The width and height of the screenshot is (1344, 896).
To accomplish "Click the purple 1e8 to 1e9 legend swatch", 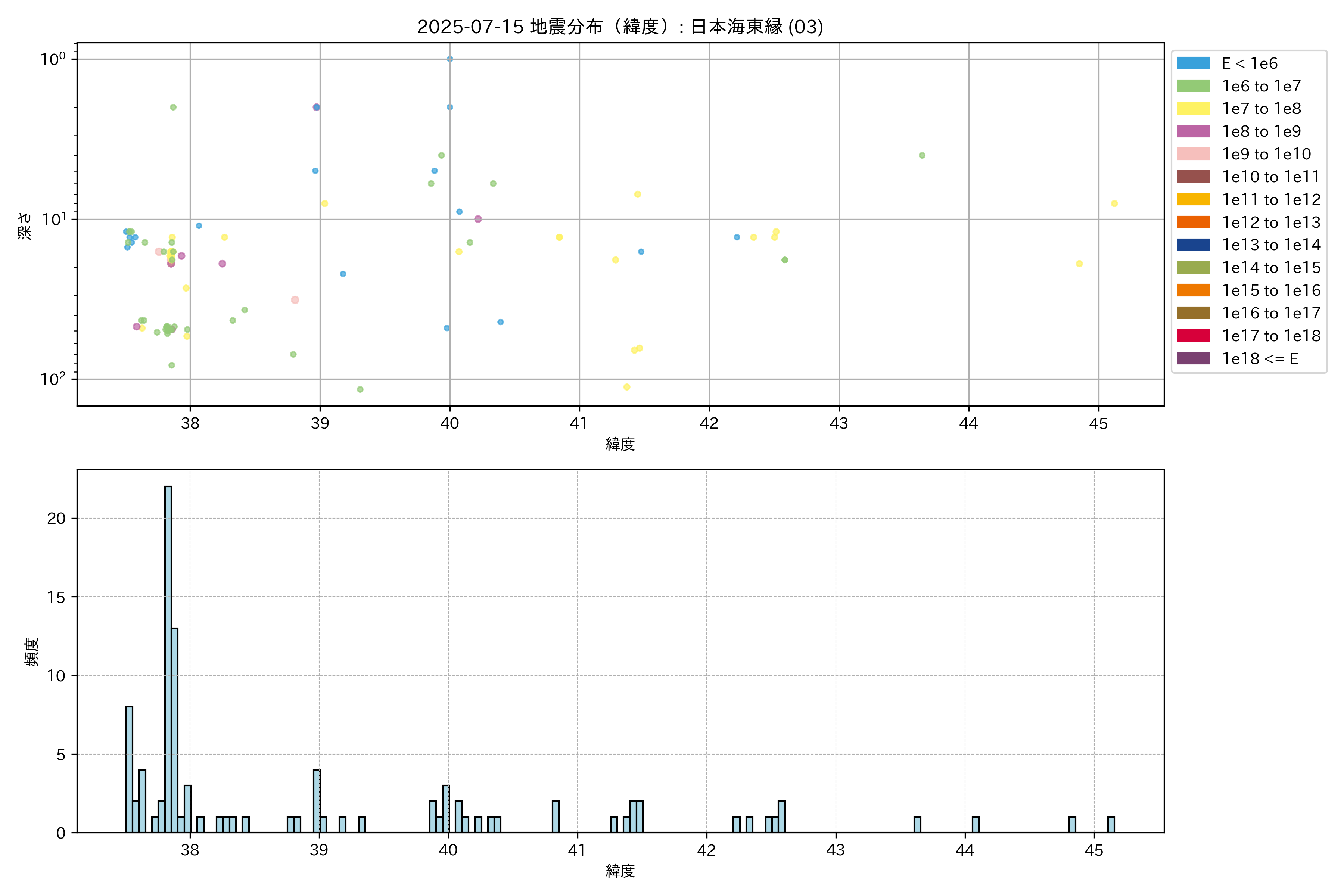I will (x=1192, y=131).
